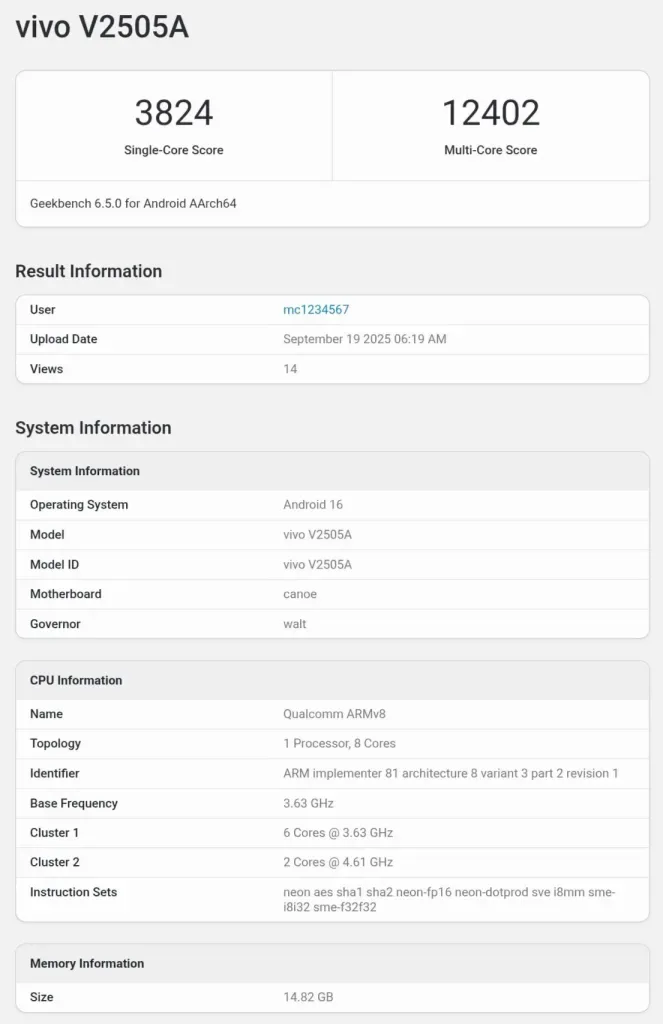Select the Operating System Android 16 value

tap(311, 504)
